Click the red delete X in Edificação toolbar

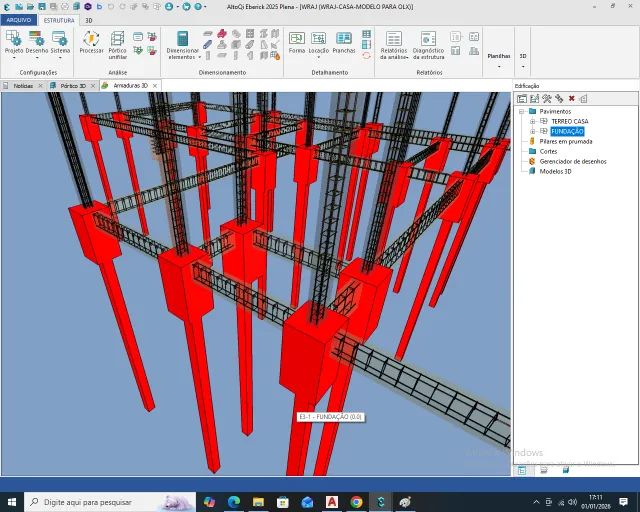click(571, 98)
